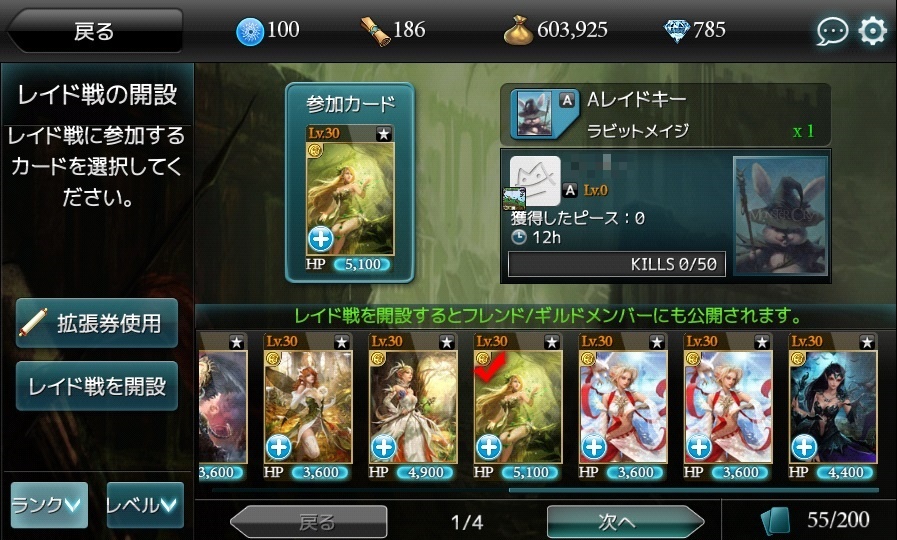Click plus icon on HP 4,900 card

click(383, 447)
